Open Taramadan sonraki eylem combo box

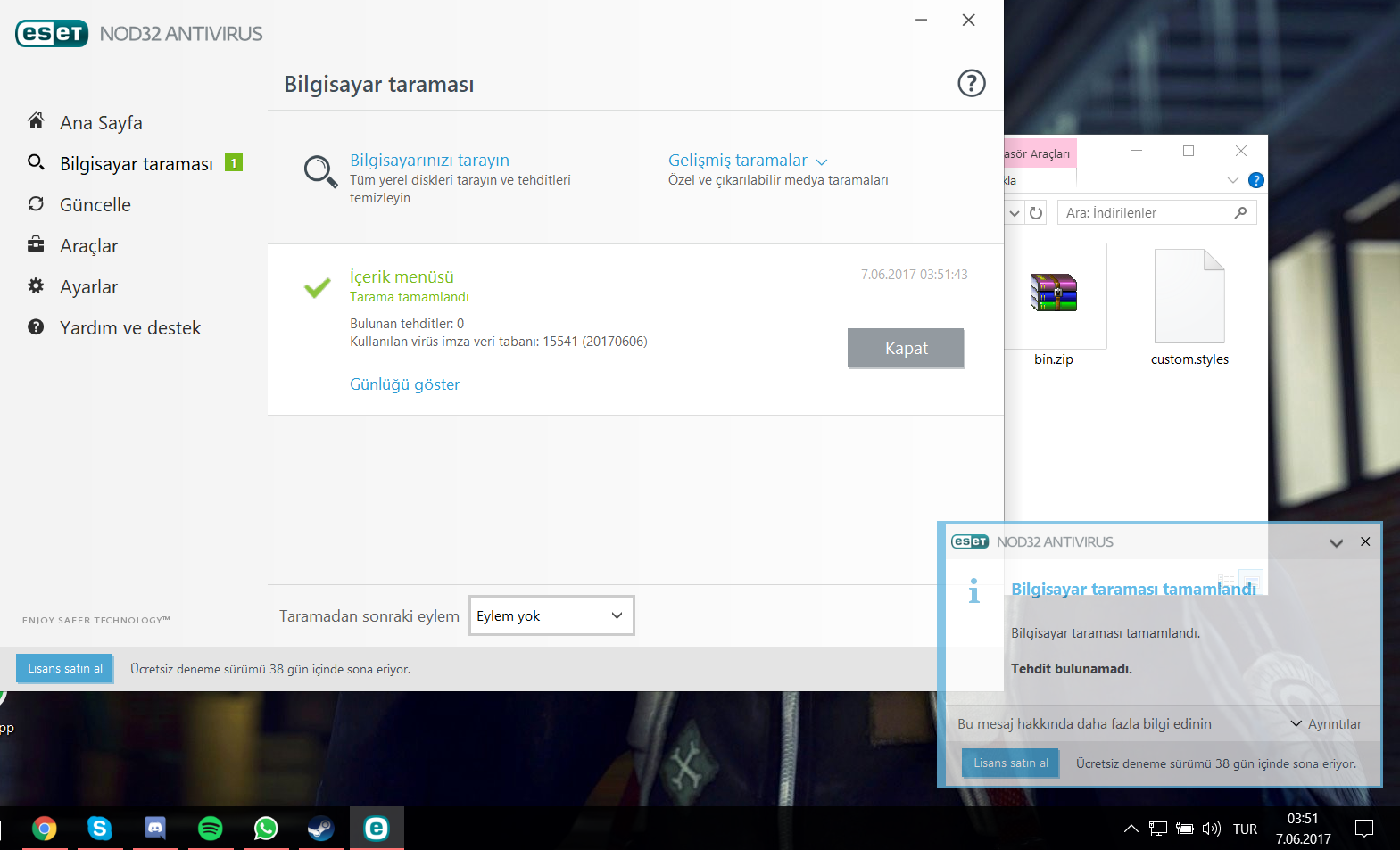pos(551,615)
